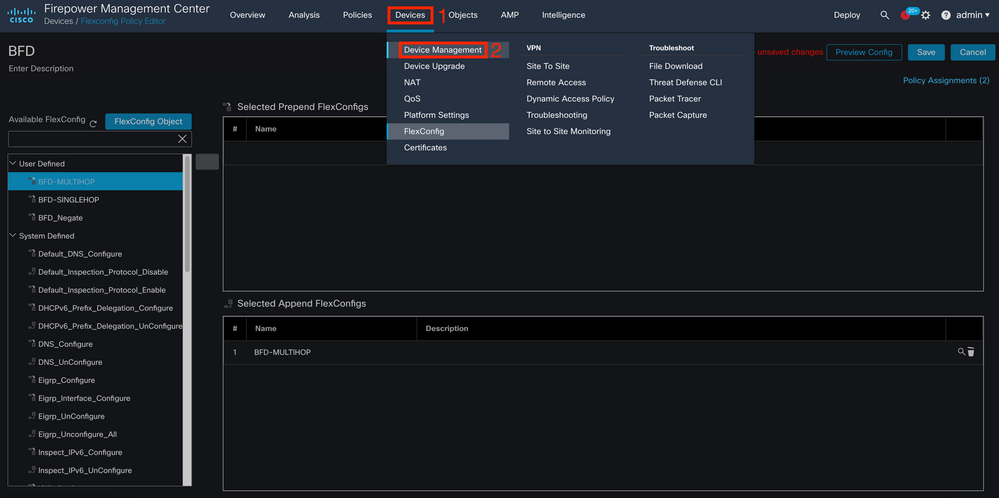Viewport: 999px width, 498px height.
Task: Collapse the System Defined group
Action: [x=13, y=236]
